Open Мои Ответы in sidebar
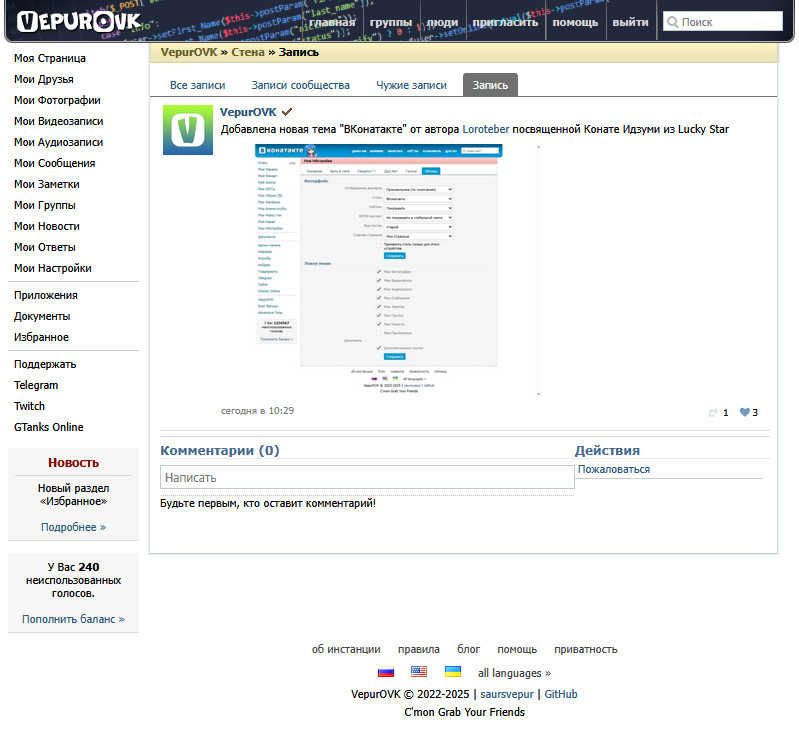The height and width of the screenshot is (733, 799). coord(45,247)
